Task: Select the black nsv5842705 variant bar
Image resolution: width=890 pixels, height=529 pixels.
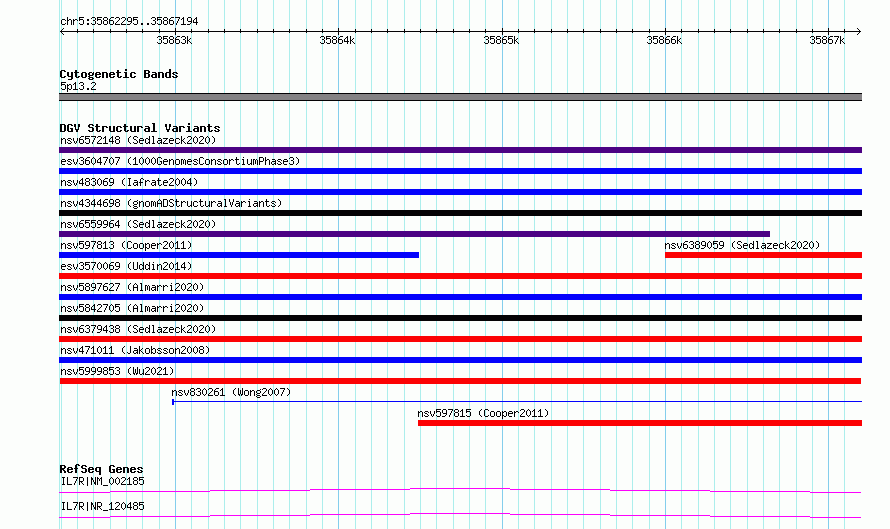Action: coord(460,318)
